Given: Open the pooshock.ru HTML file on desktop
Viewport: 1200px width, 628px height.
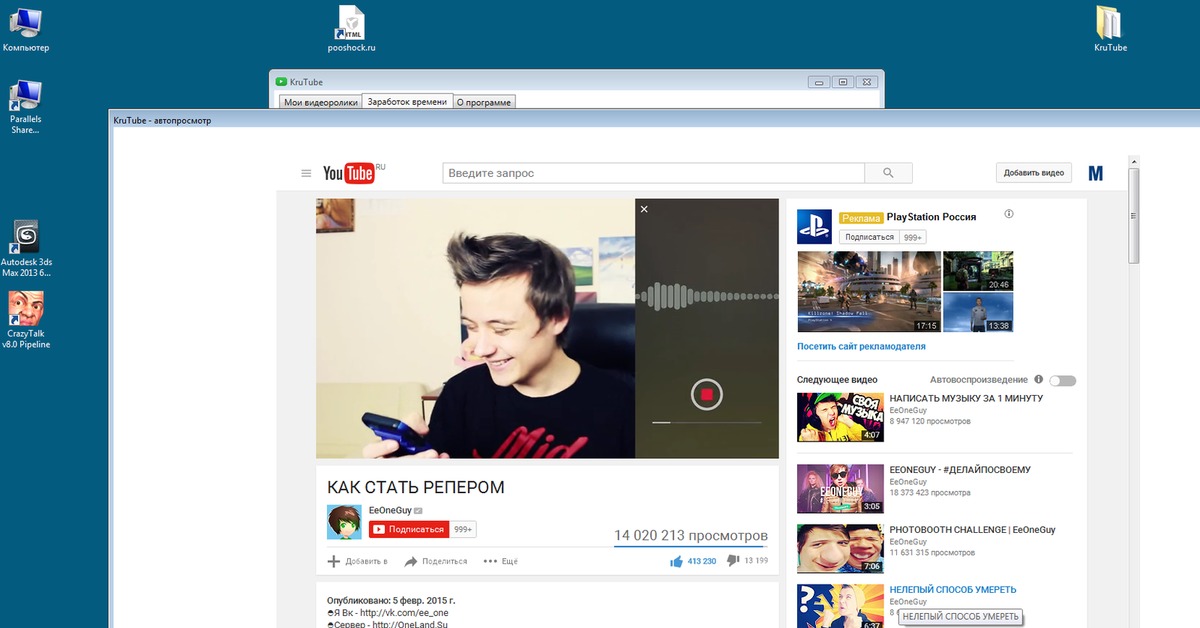Looking at the screenshot, I should coord(351,29).
